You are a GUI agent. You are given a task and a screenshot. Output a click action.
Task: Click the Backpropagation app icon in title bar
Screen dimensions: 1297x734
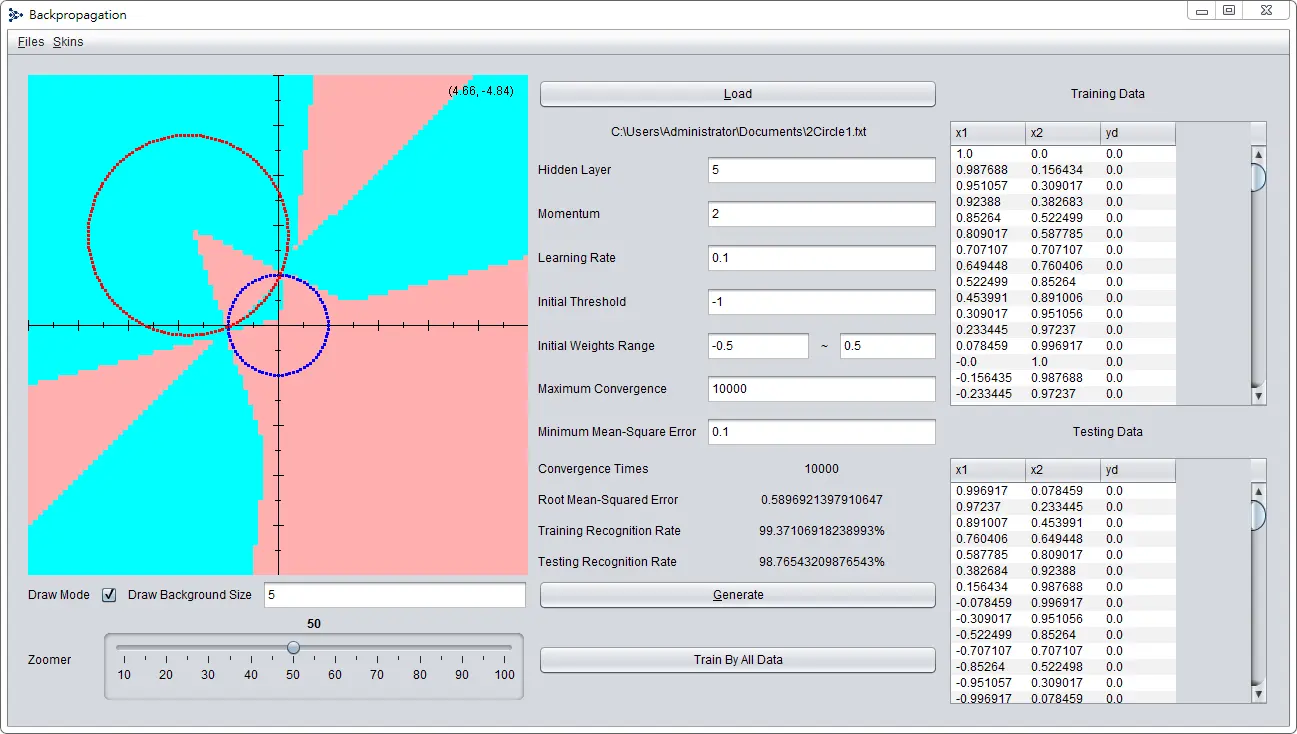[16, 15]
